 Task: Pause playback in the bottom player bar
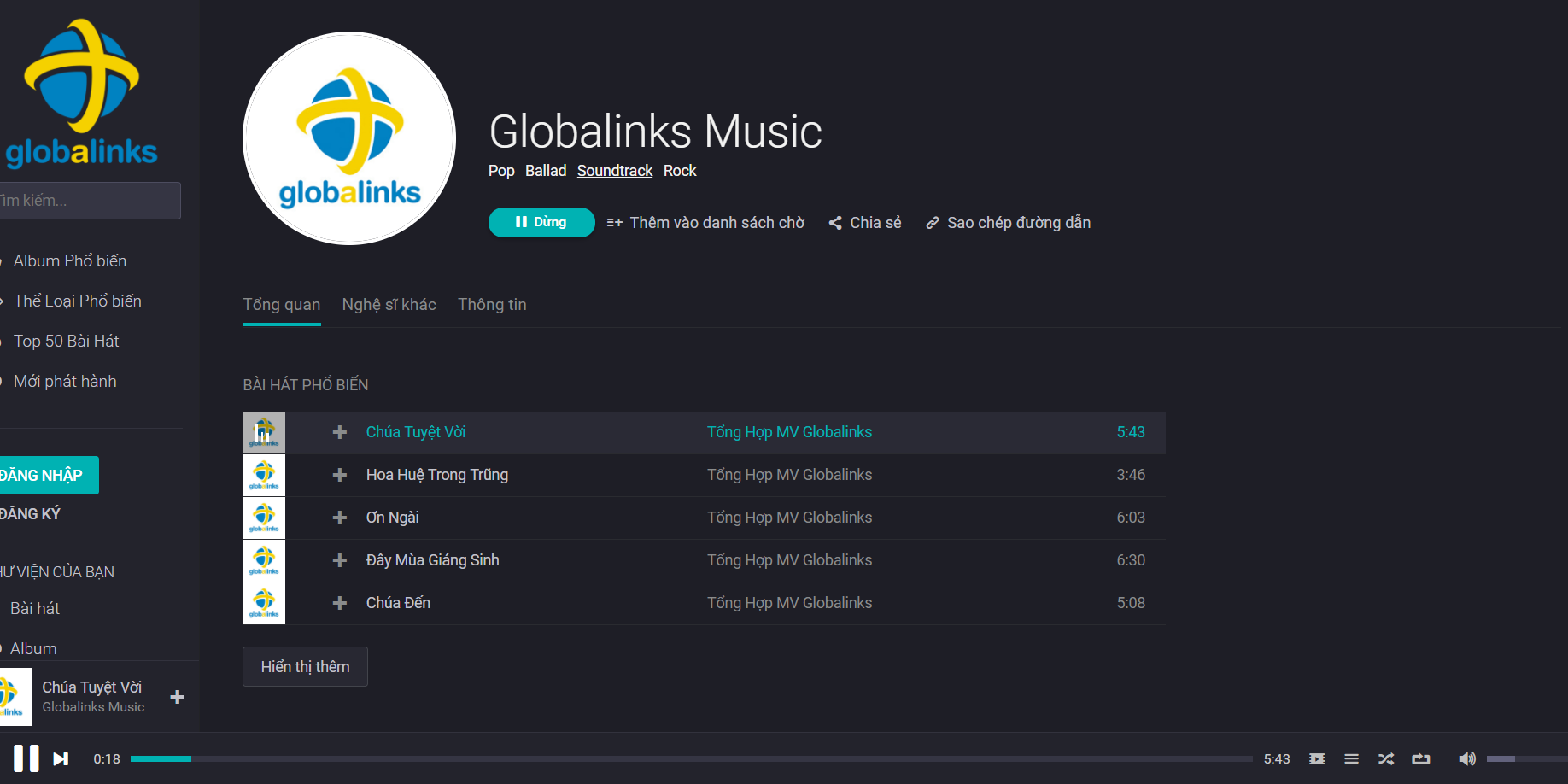point(26,758)
